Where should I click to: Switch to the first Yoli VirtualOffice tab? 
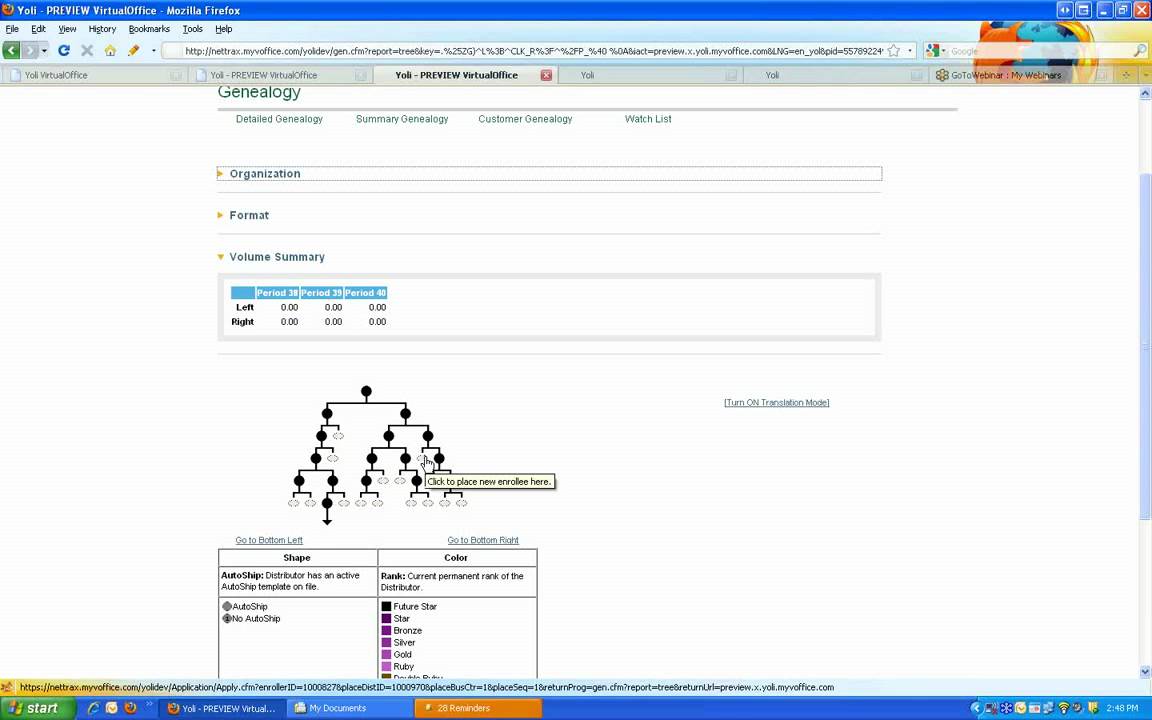[x=94, y=75]
